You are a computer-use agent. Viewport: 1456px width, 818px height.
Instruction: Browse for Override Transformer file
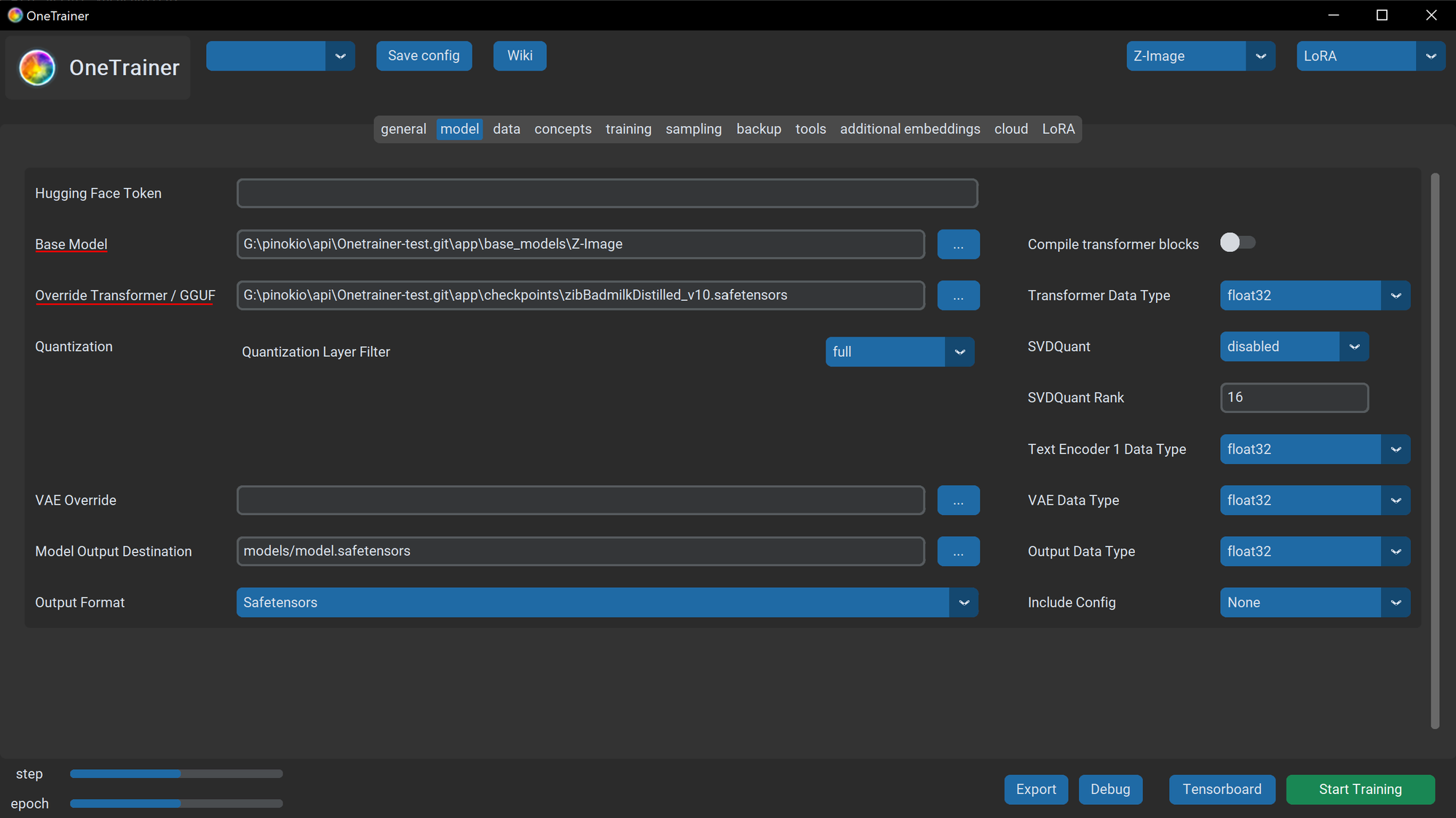tap(958, 296)
